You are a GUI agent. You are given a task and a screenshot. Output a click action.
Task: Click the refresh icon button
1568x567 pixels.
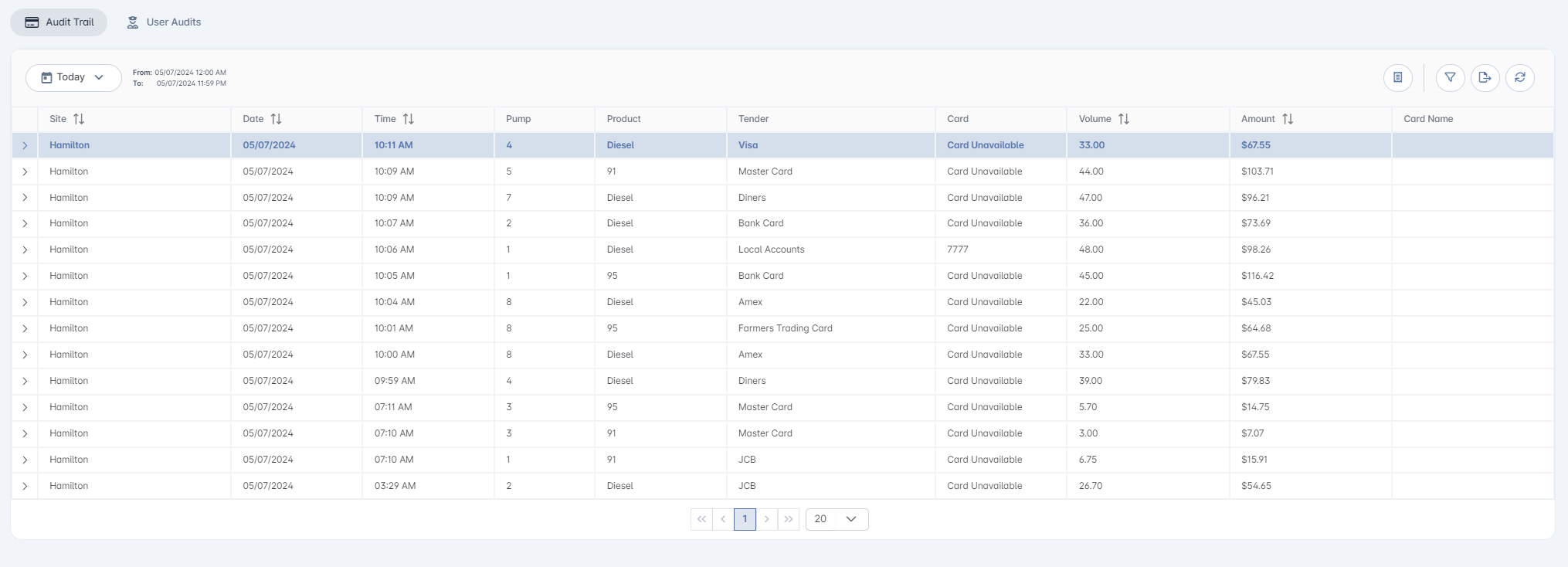coord(1519,77)
